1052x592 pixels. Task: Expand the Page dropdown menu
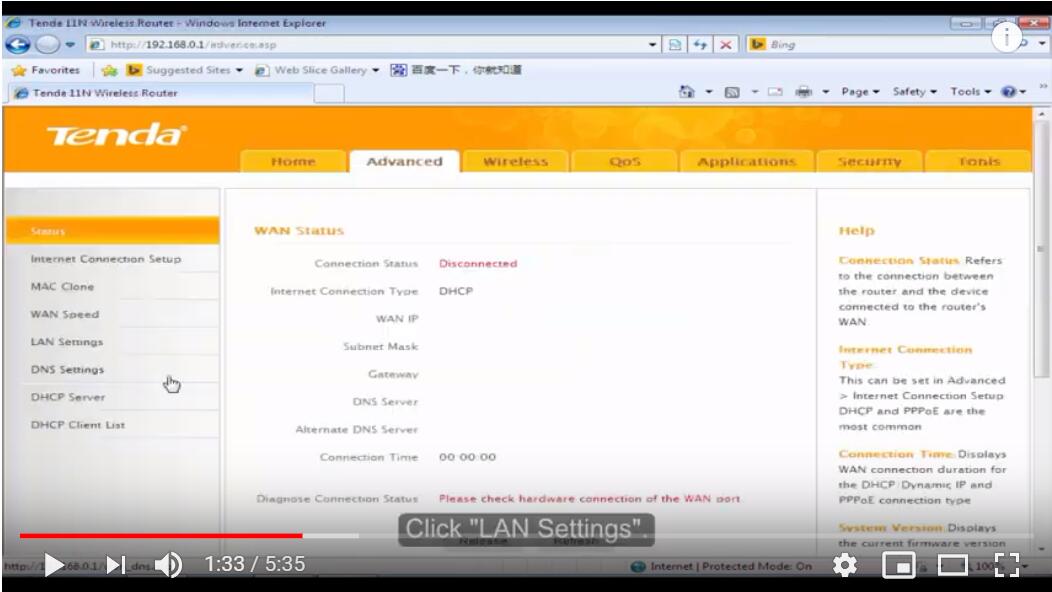(x=859, y=92)
